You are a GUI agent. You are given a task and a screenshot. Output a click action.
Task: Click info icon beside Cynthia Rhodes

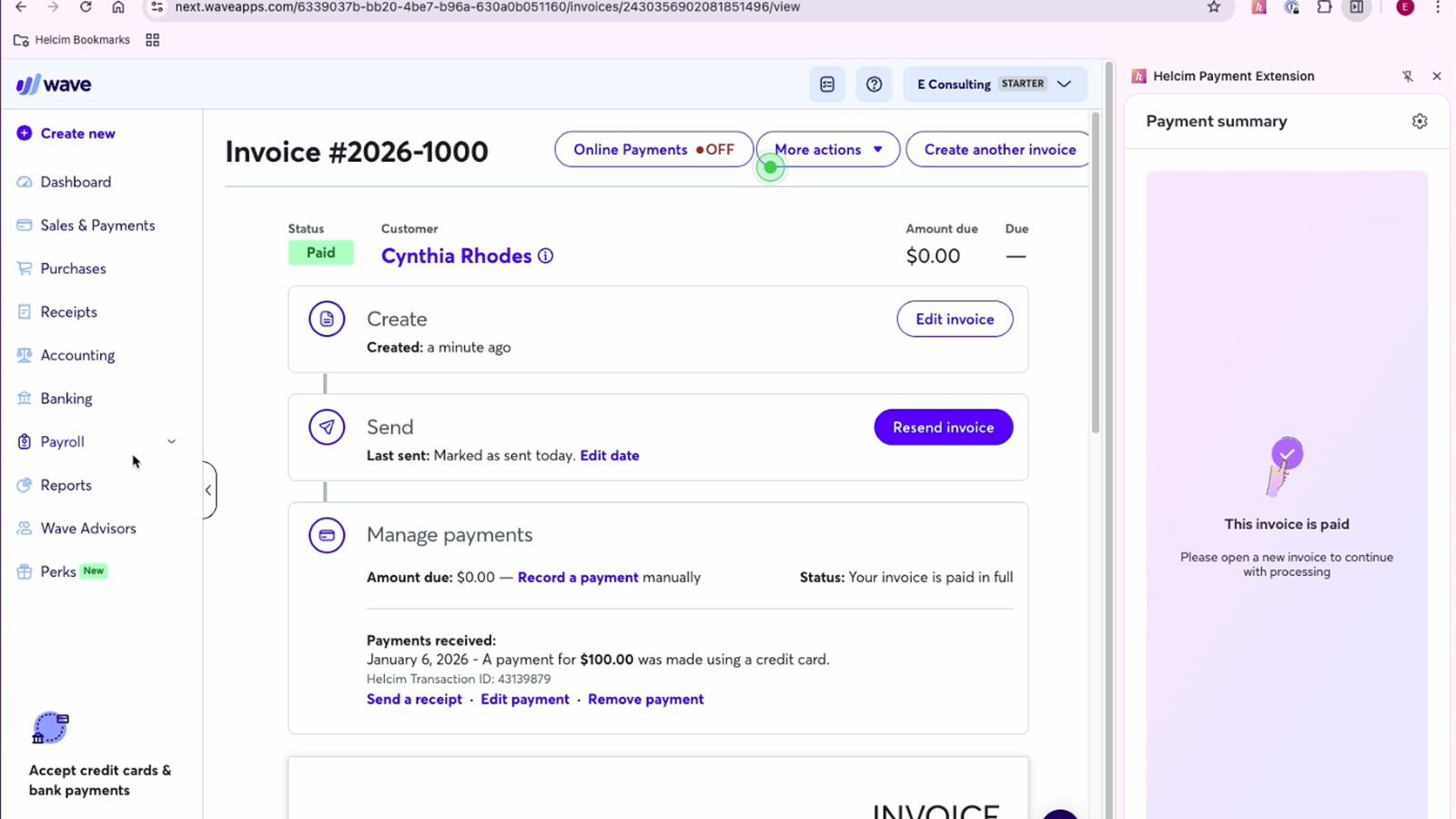[x=546, y=256]
